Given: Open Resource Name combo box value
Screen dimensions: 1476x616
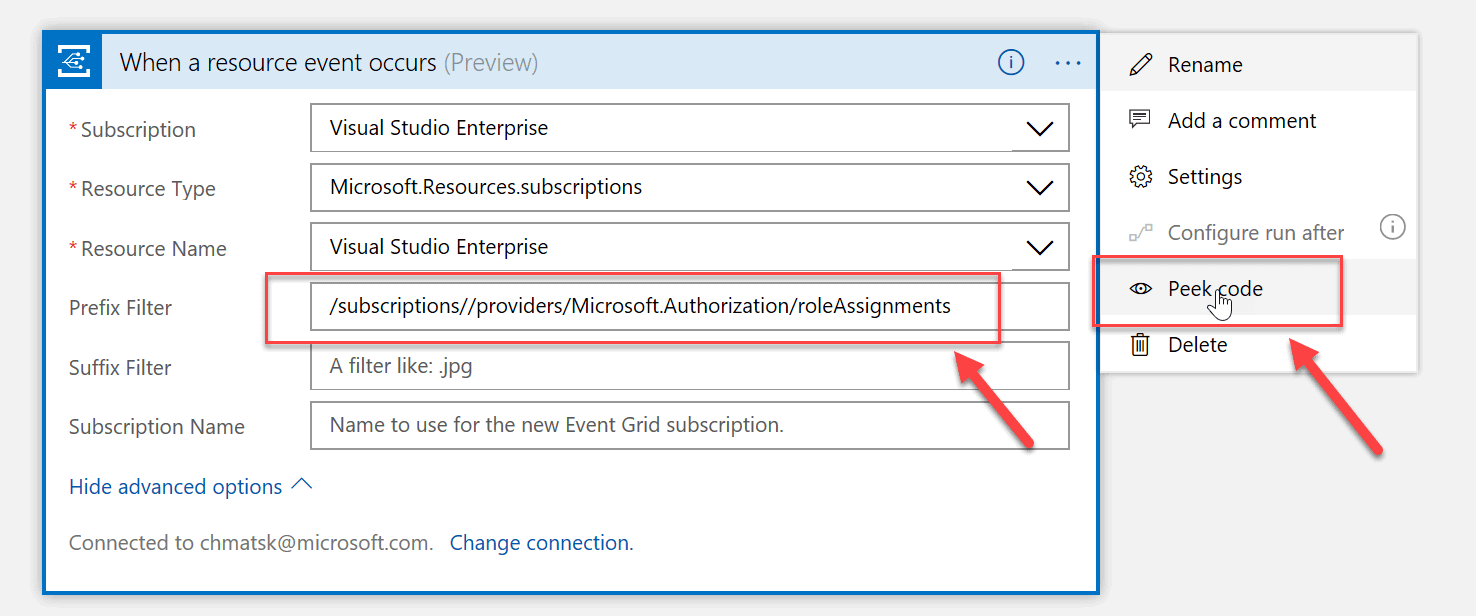Looking at the screenshot, I should 690,247.
